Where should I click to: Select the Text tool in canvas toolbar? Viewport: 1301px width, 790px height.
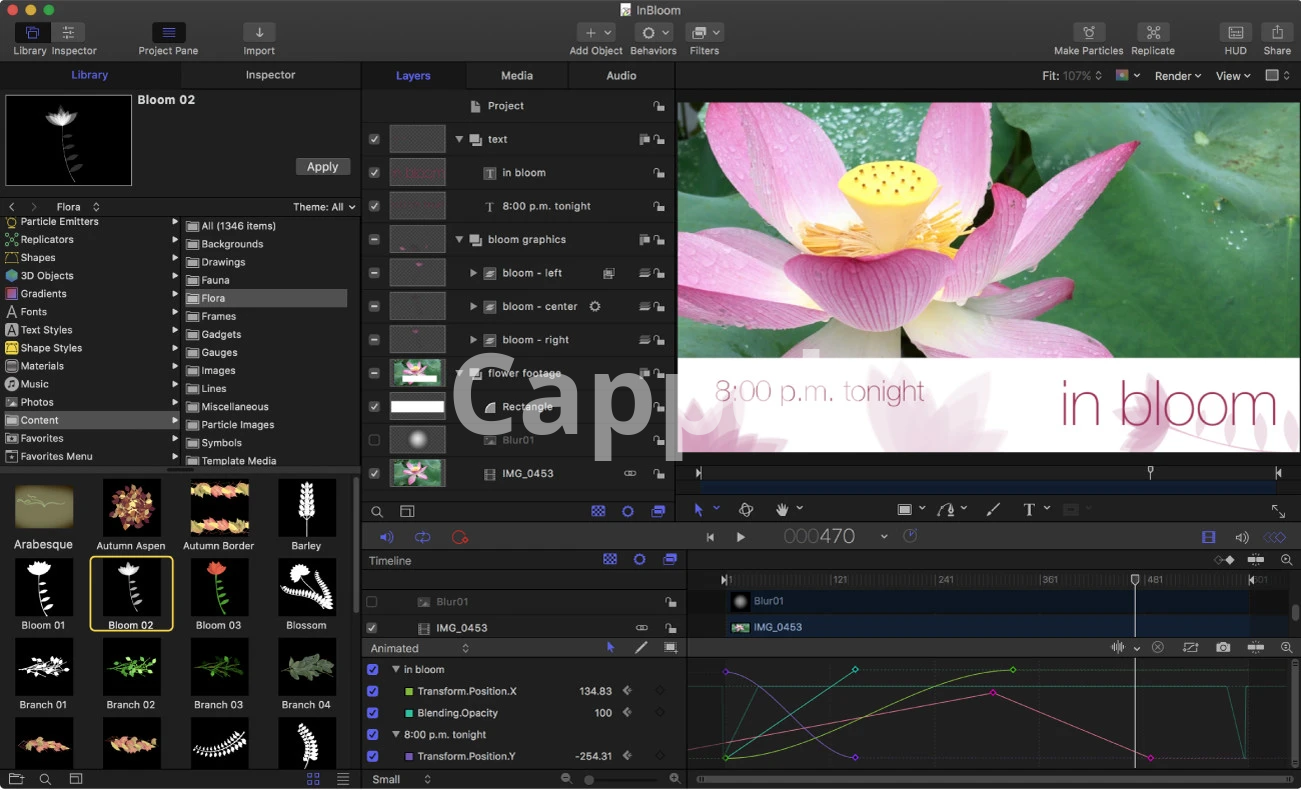coord(1029,509)
